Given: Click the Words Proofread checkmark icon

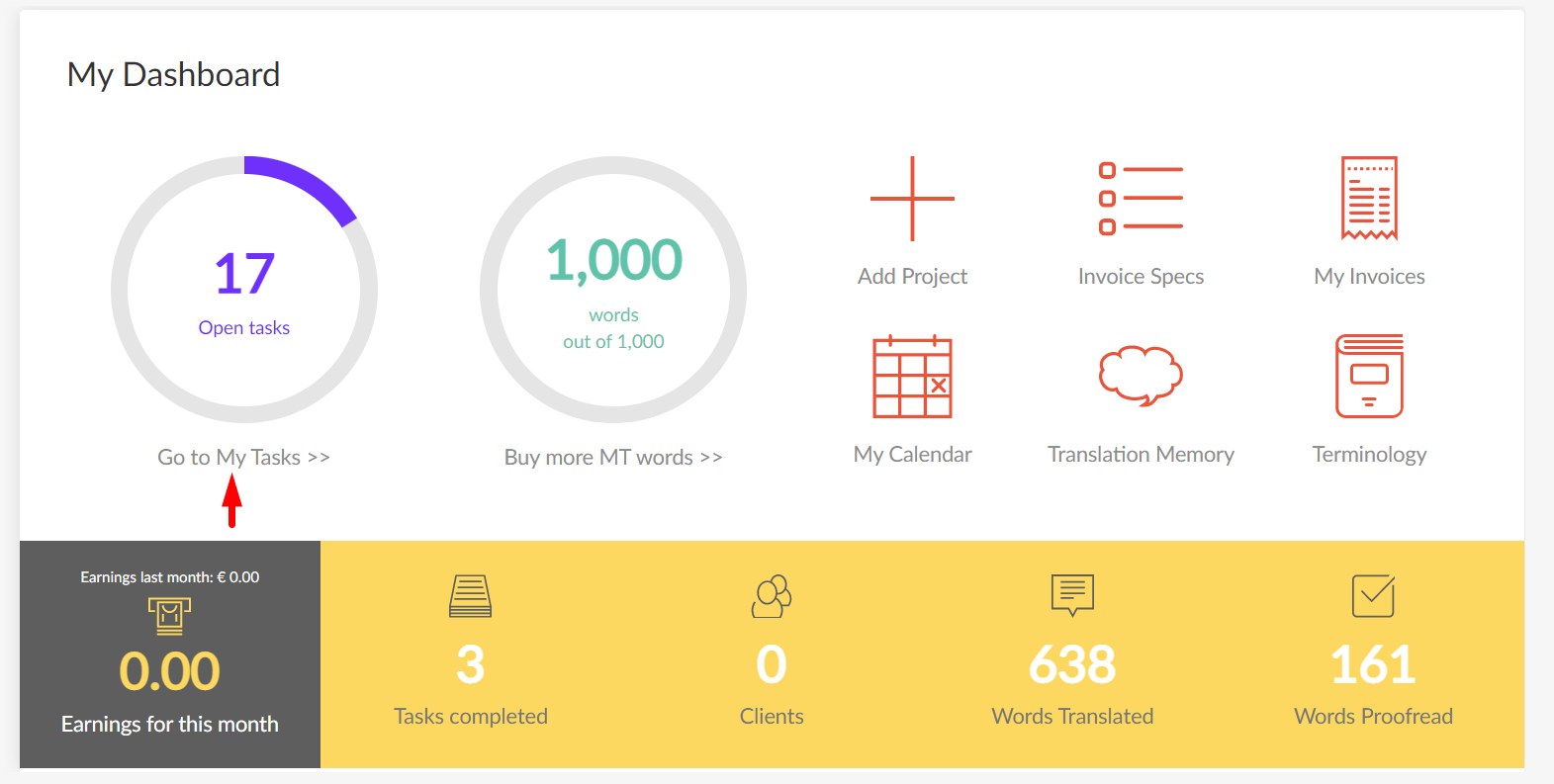Looking at the screenshot, I should (x=1373, y=596).
